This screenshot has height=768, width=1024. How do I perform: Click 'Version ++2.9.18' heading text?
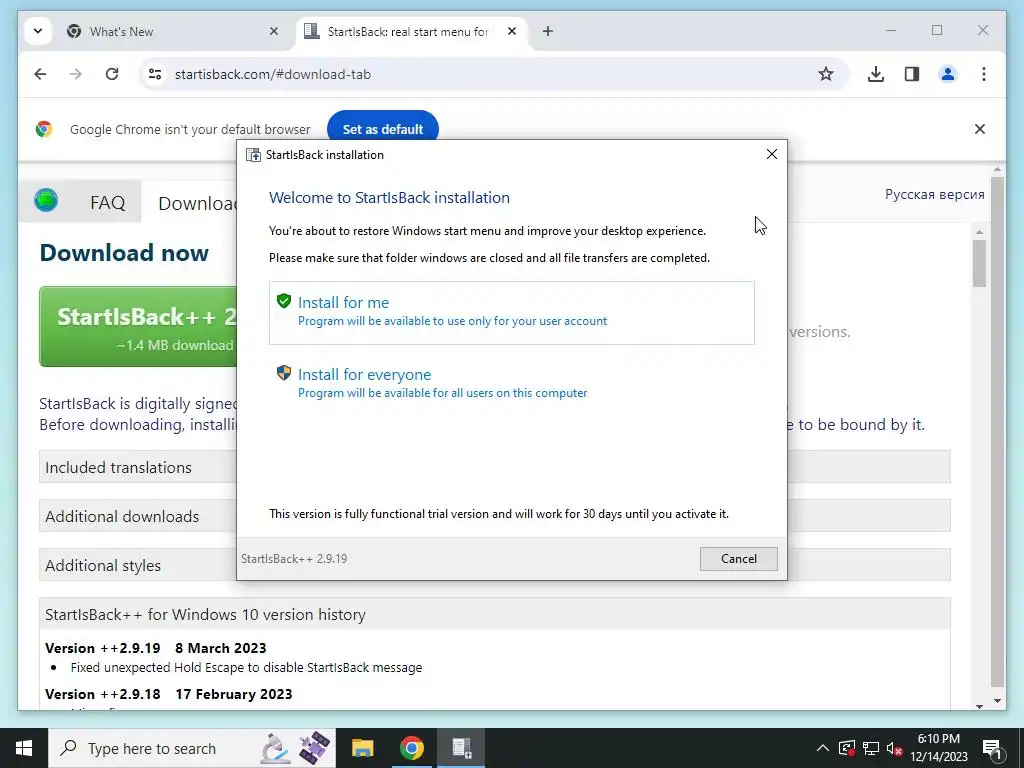click(x=103, y=694)
